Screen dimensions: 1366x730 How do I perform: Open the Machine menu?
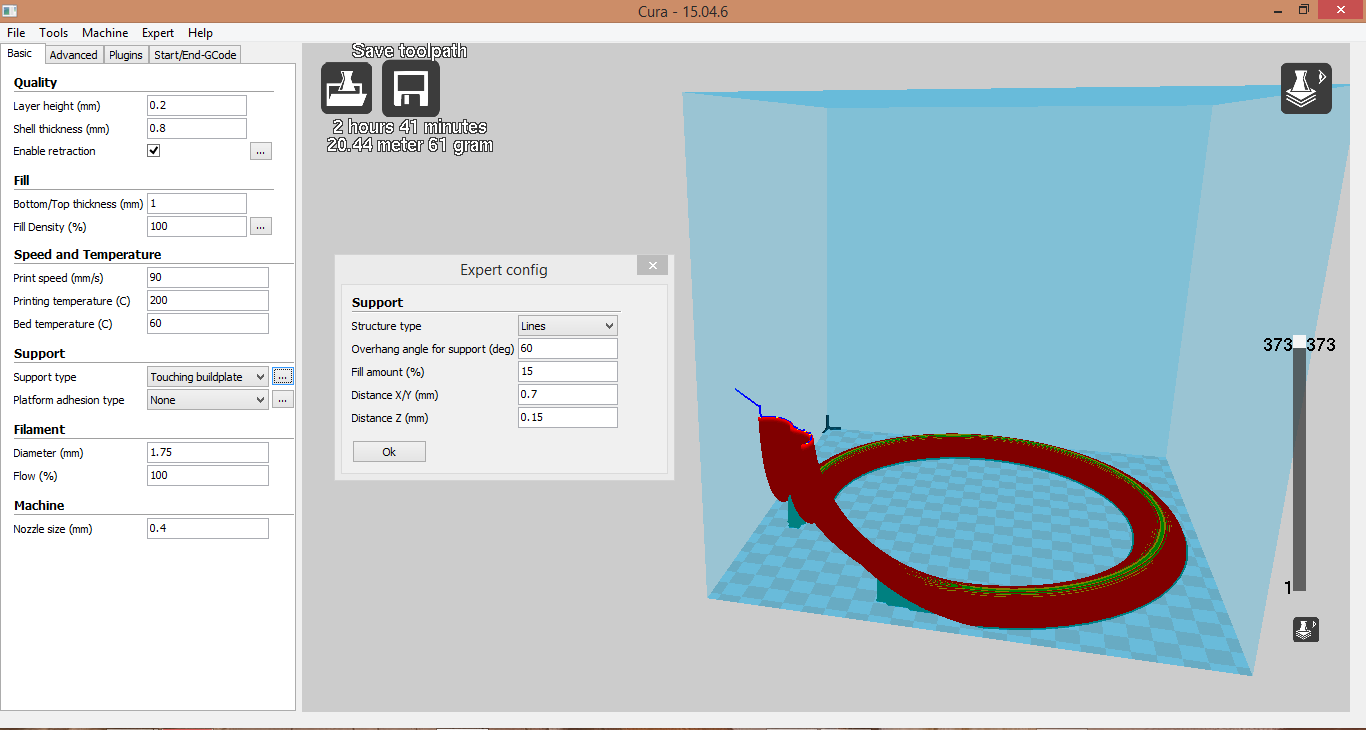click(x=105, y=33)
